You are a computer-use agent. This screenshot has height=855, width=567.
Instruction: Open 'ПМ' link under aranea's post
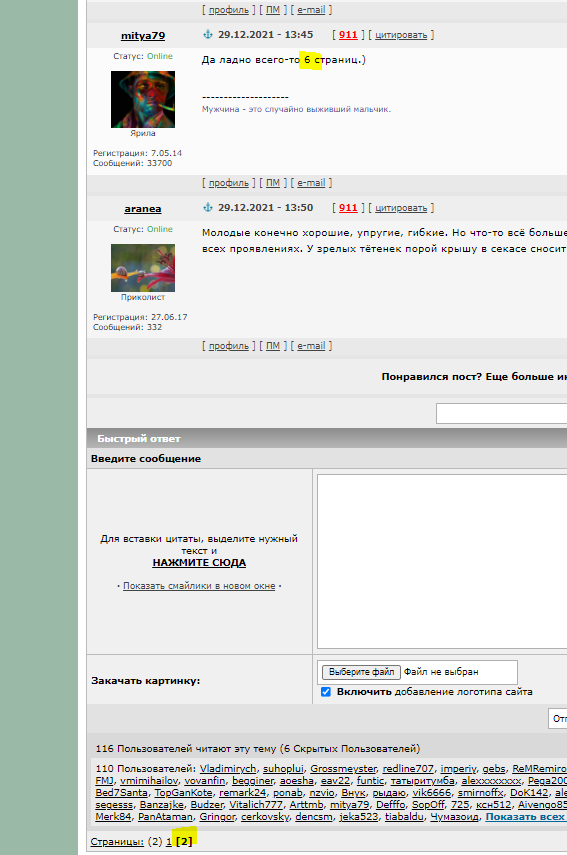pos(273,346)
